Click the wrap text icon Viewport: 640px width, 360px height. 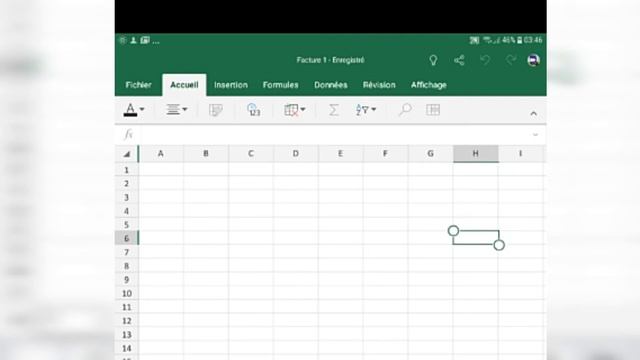tap(216, 110)
